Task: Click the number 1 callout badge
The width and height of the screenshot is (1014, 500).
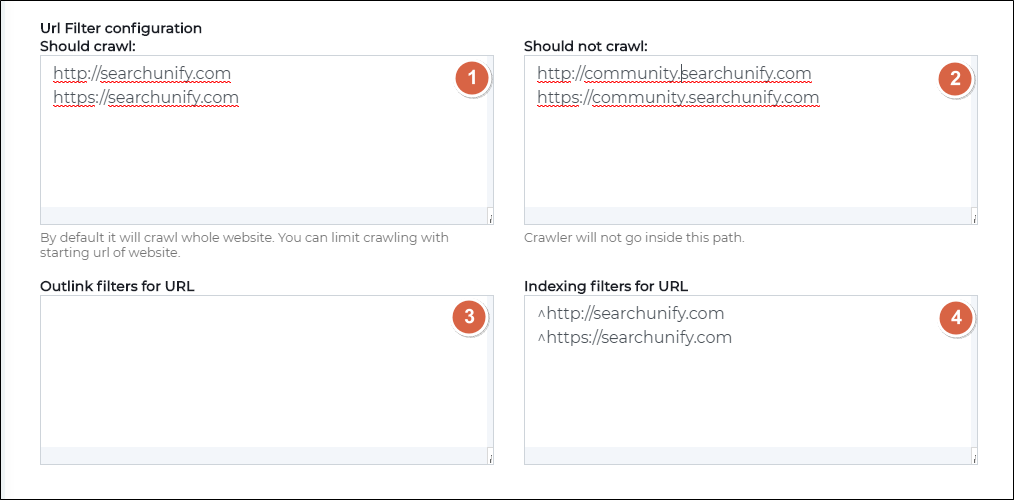Action: click(471, 79)
